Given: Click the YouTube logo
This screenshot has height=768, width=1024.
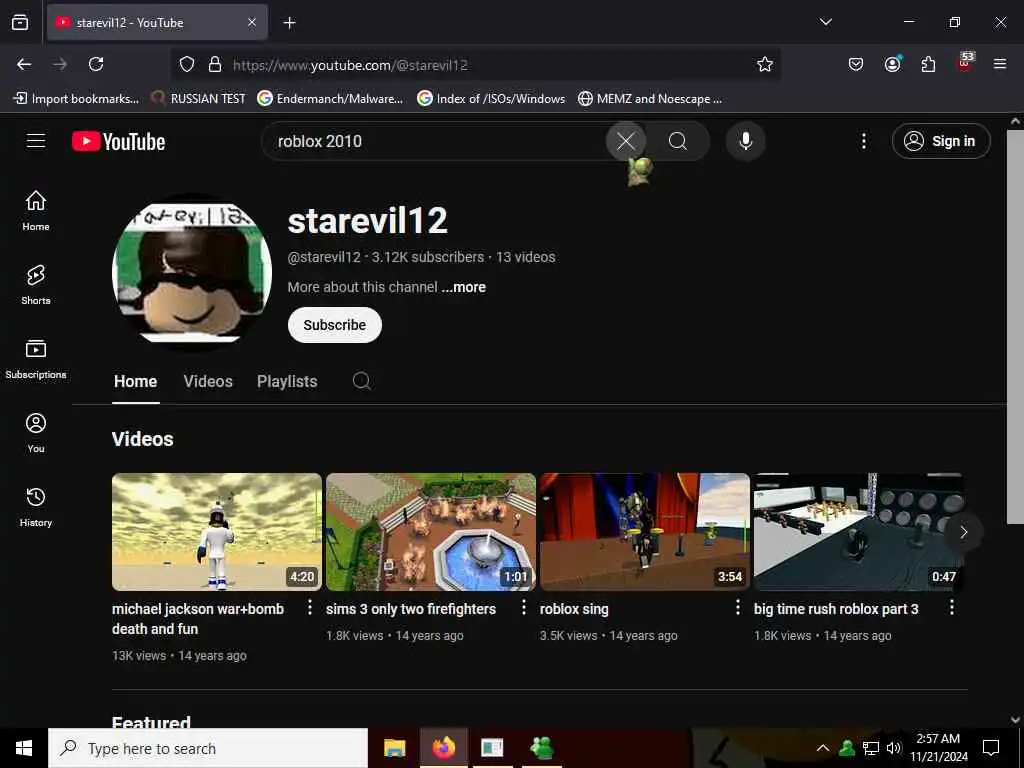Looking at the screenshot, I should pos(119,141).
